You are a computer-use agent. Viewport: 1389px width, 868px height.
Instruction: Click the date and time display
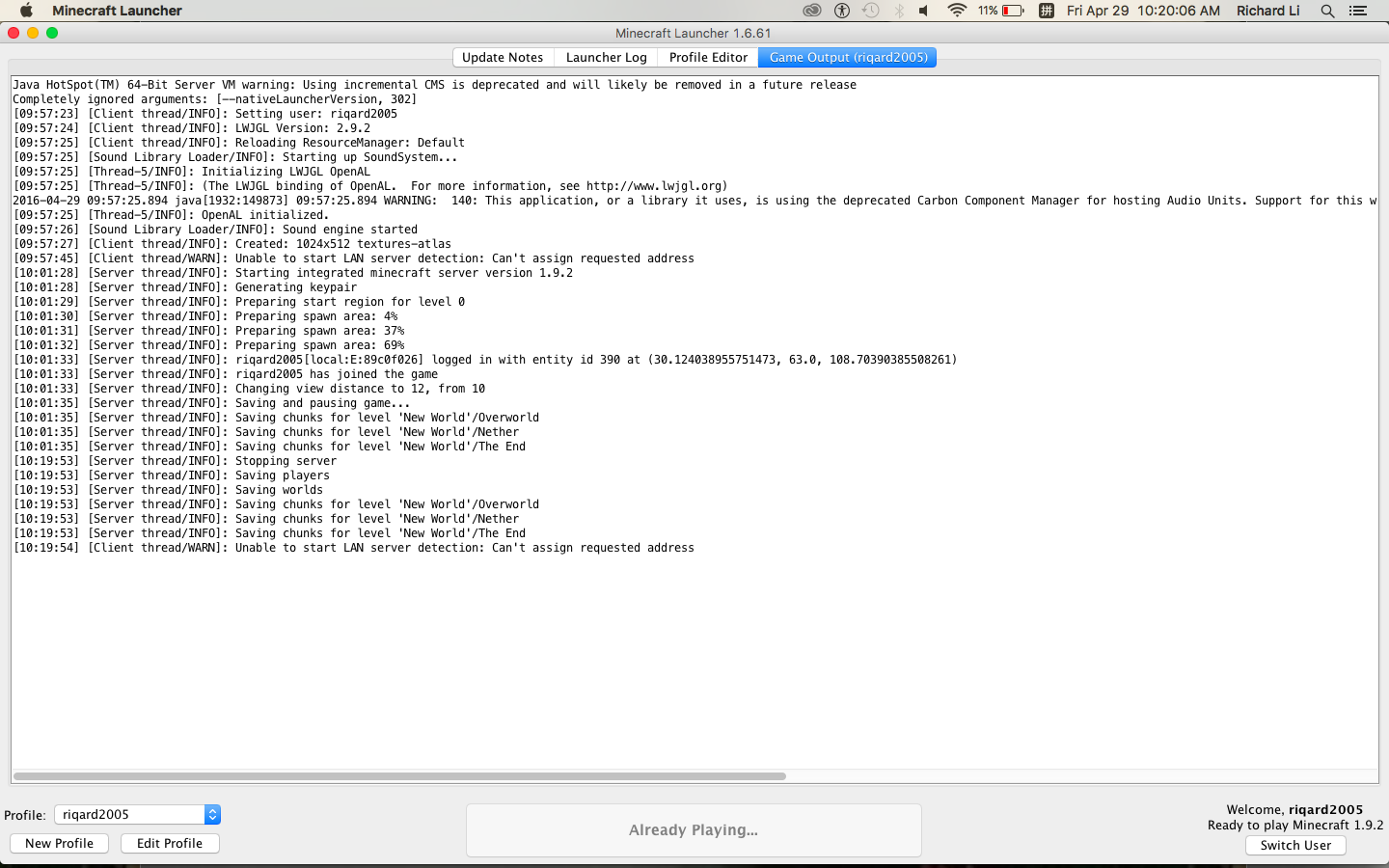tap(1143, 11)
